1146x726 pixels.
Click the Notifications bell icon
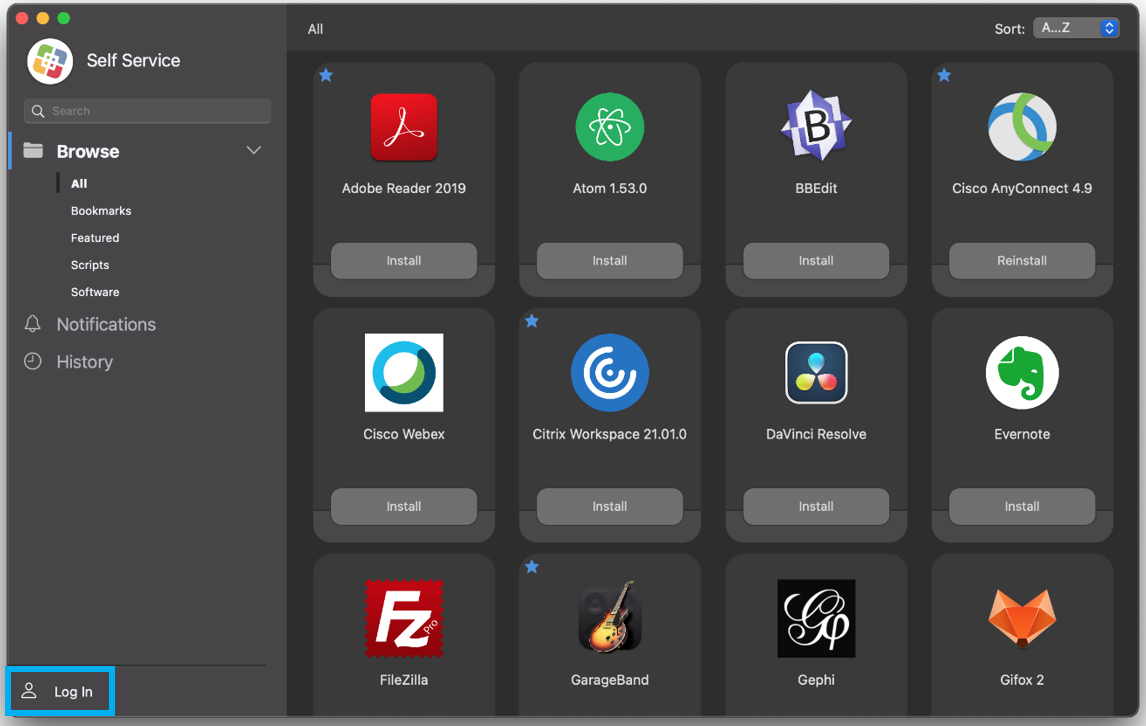(32, 324)
